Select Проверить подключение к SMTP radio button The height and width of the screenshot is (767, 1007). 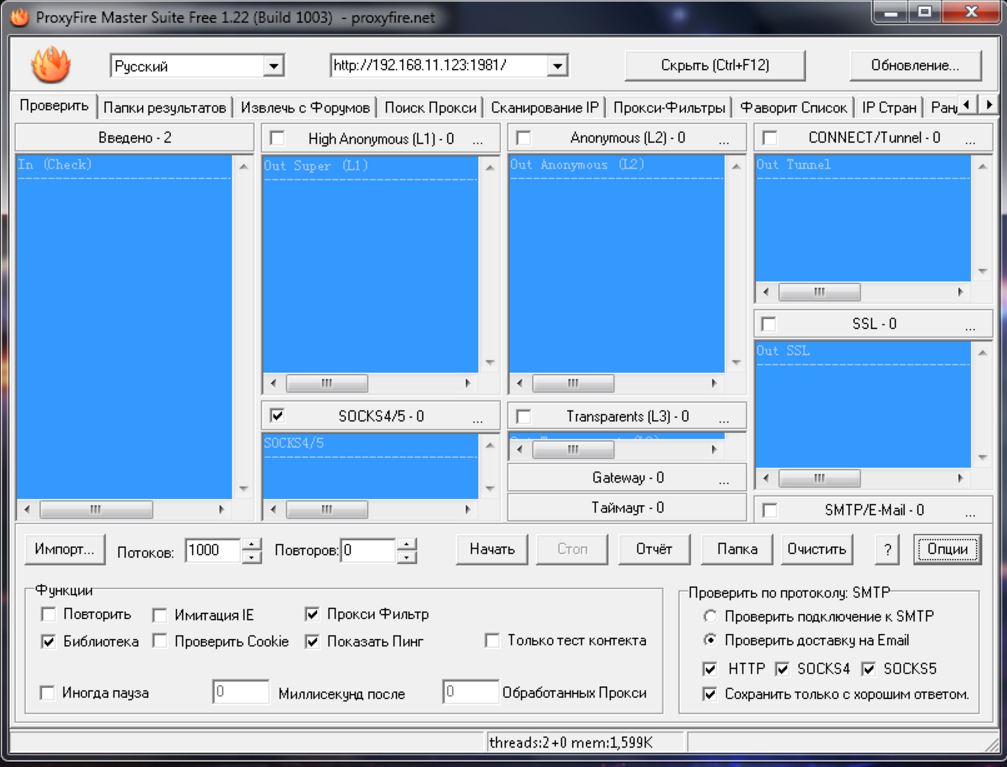710,617
